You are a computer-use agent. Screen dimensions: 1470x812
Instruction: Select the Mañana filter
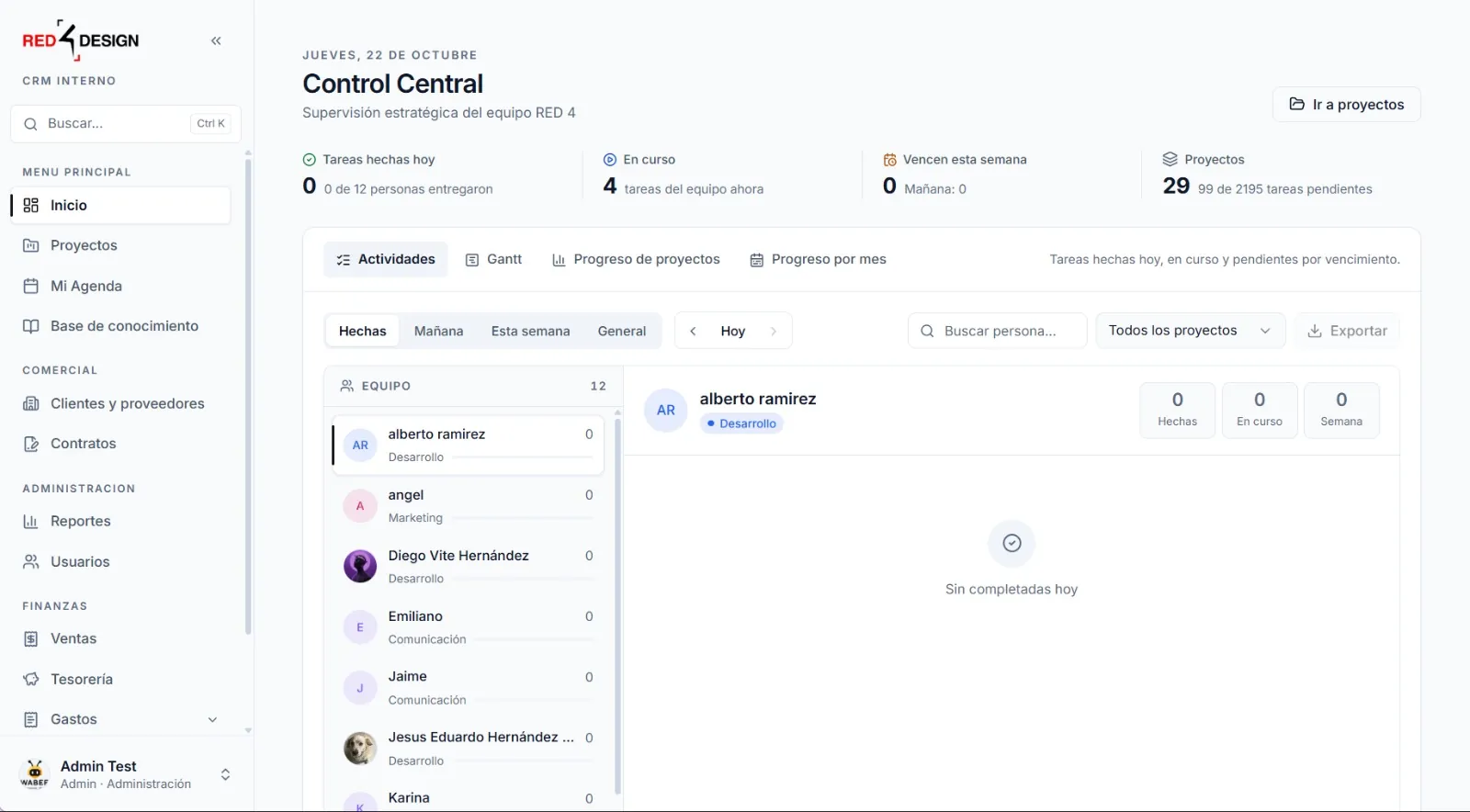pos(438,331)
